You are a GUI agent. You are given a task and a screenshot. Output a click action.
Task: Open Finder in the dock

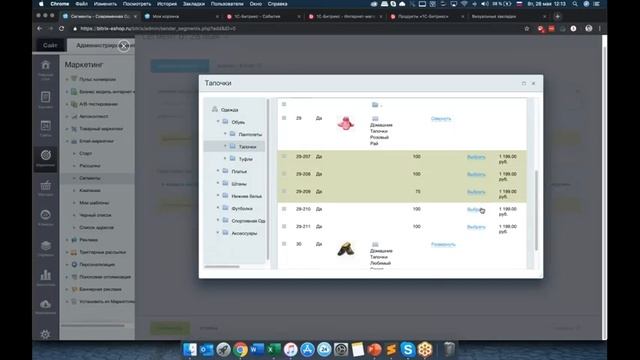pyautogui.click(x=190, y=349)
